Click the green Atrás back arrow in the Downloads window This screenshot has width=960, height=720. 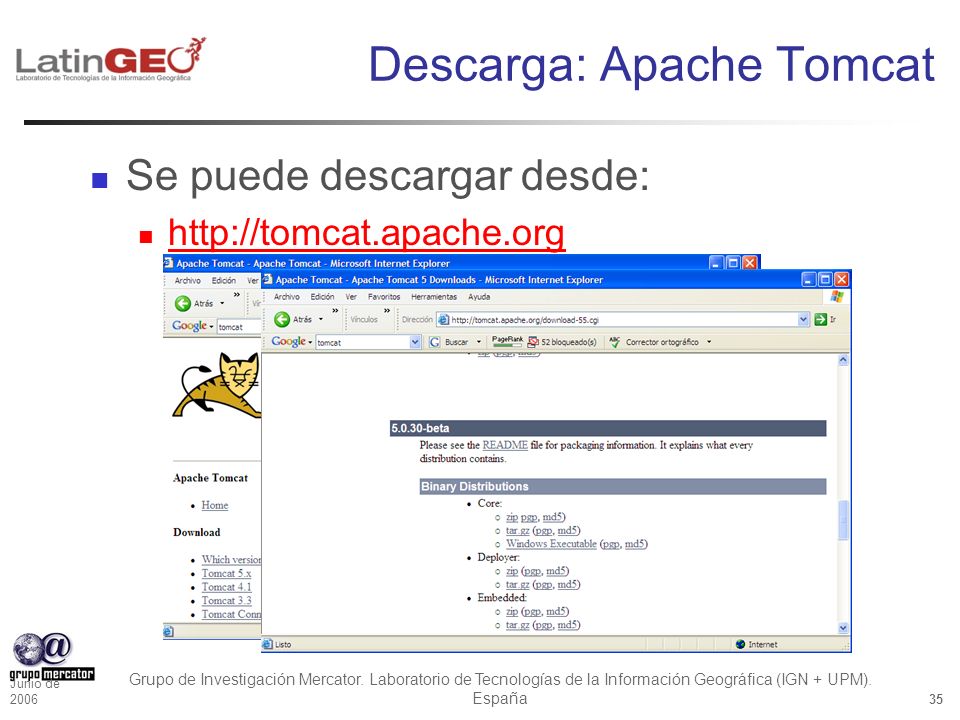click(282, 319)
